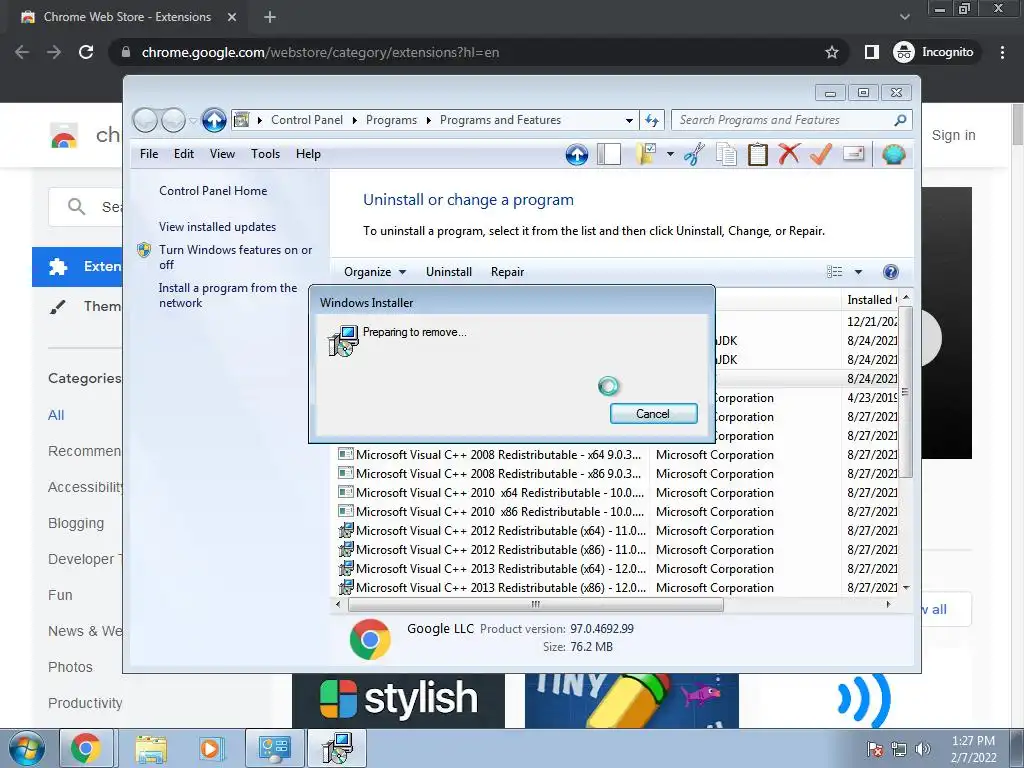
Task: Select the Photos category in Web Store
Action: (70, 667)
